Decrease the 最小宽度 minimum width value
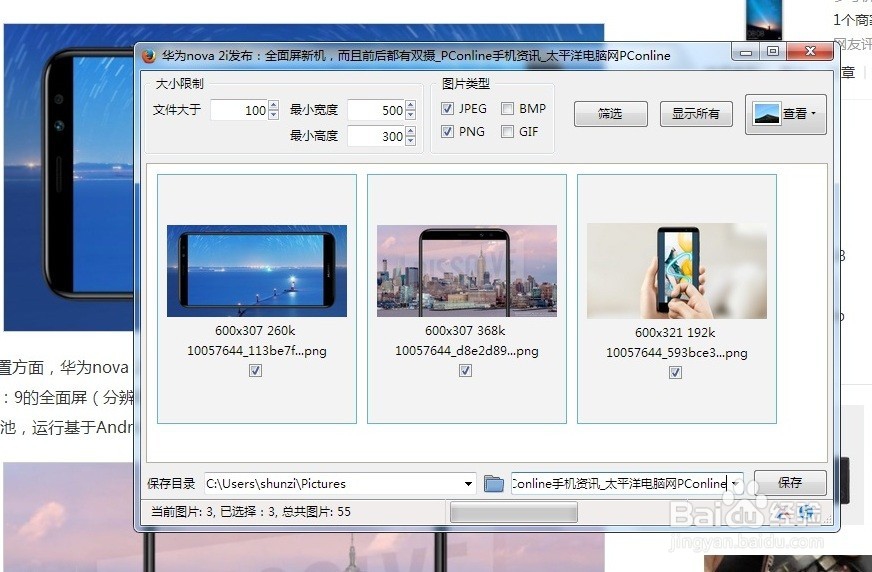Screen dimensions: 872x572 click(410, 115)
